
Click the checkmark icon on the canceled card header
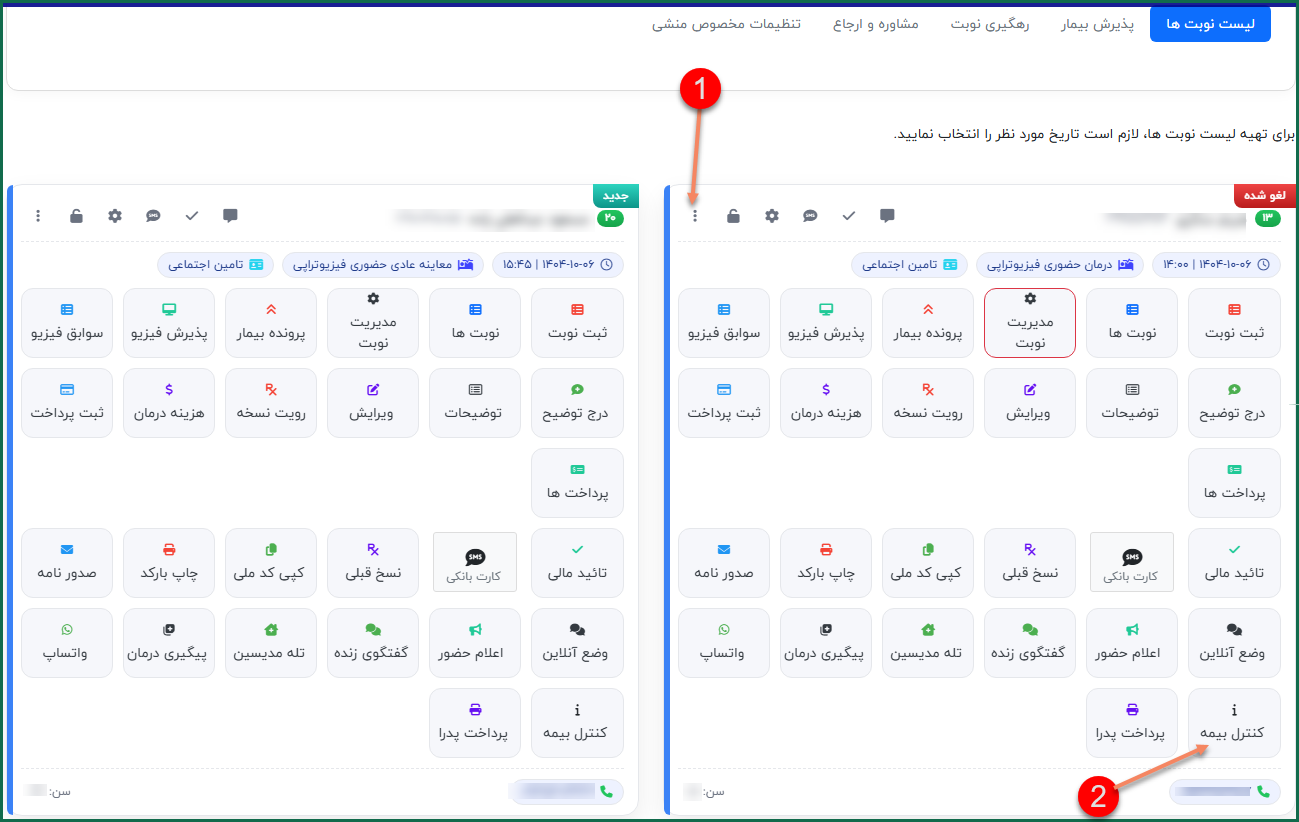849,216
